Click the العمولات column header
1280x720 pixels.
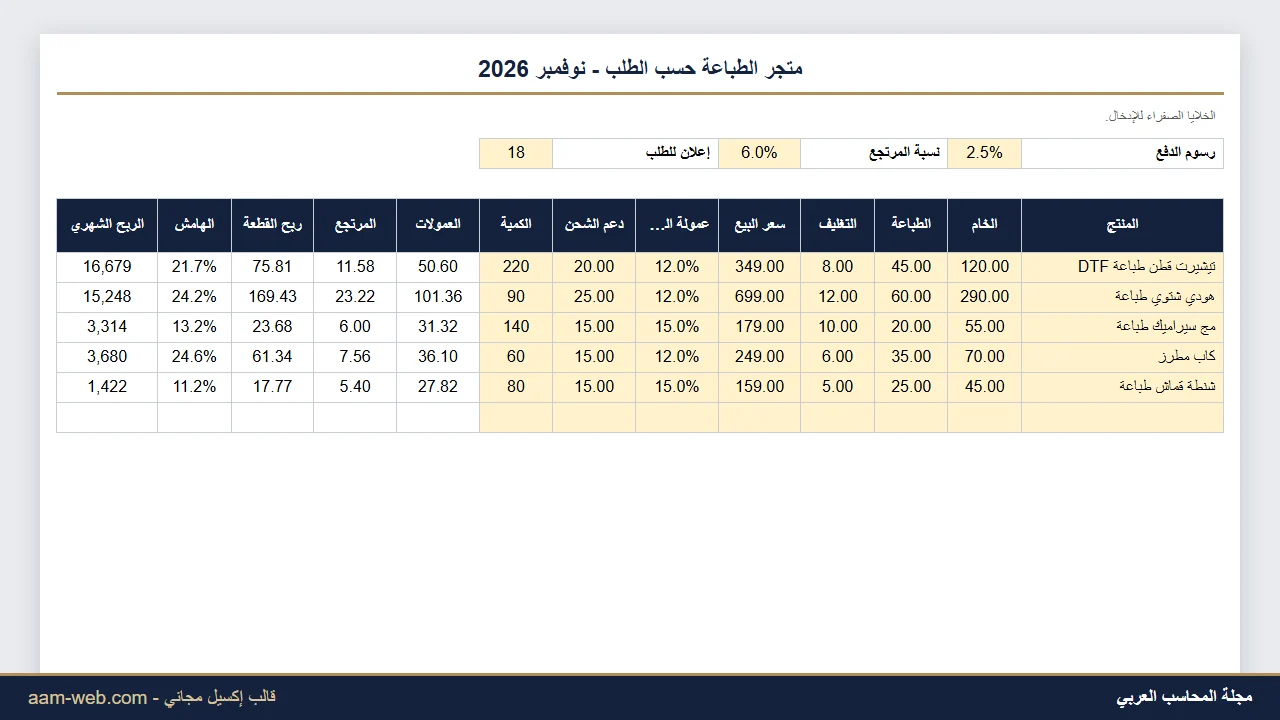[x=438, y=225]
